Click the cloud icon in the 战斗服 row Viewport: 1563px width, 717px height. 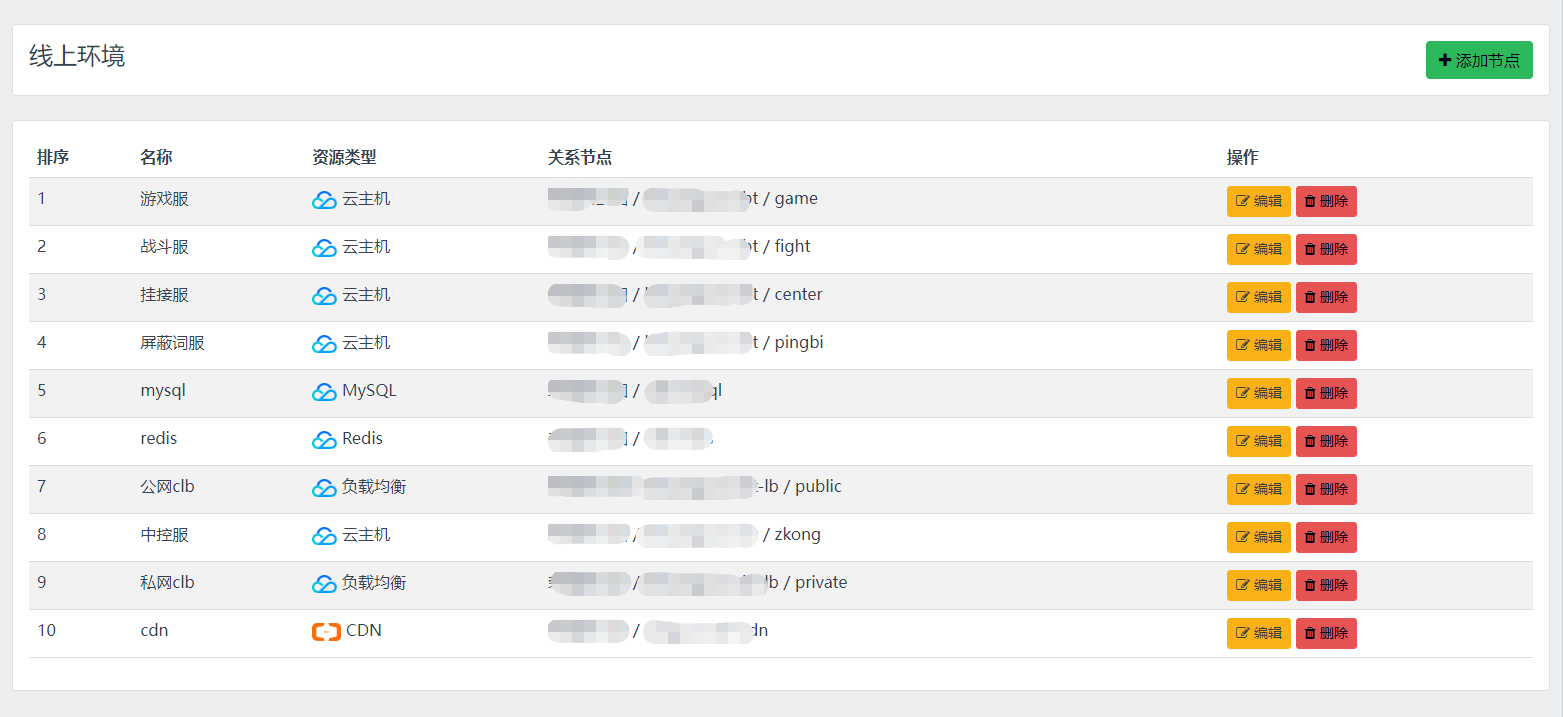[x=324, y=248]
